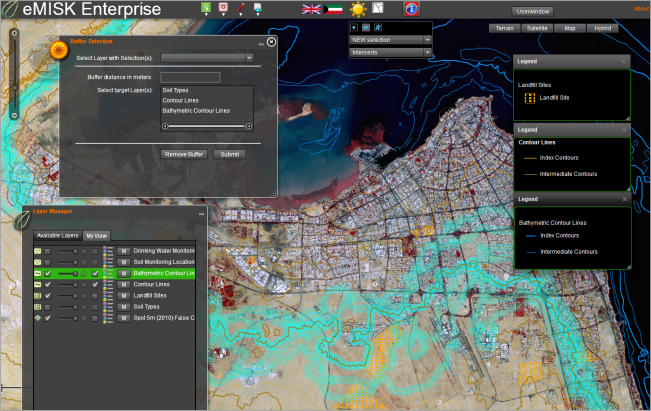
Task: Switch to My View tab
Action: [96, 235]
